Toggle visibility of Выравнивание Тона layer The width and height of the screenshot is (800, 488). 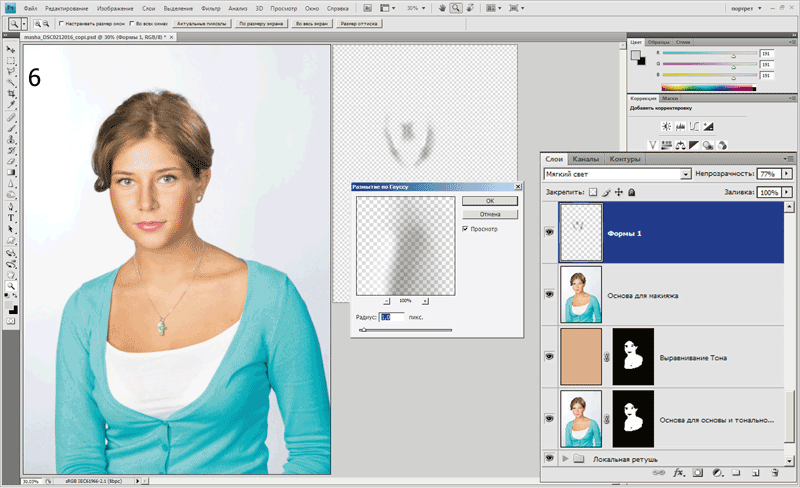550,356
